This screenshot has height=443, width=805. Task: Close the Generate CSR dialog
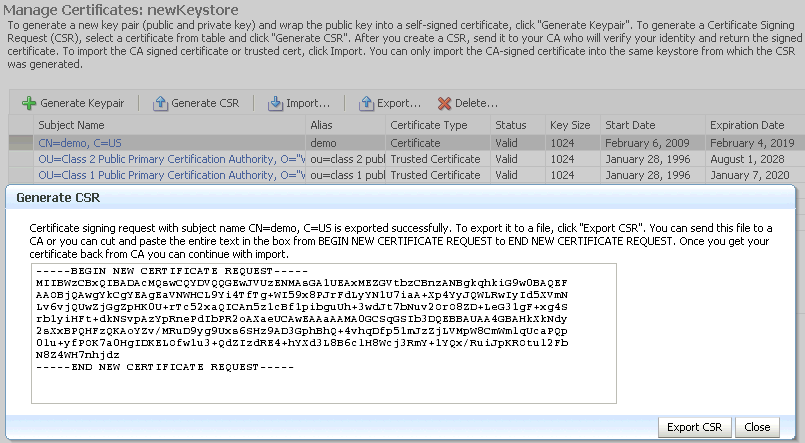point(757,427)
